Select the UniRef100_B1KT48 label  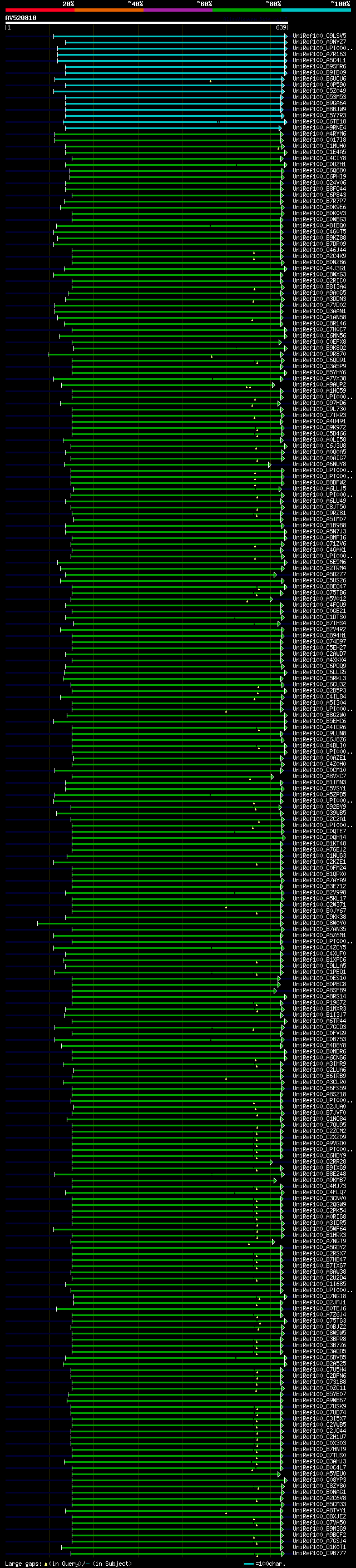pyautogui.click(x=319, y=844)
